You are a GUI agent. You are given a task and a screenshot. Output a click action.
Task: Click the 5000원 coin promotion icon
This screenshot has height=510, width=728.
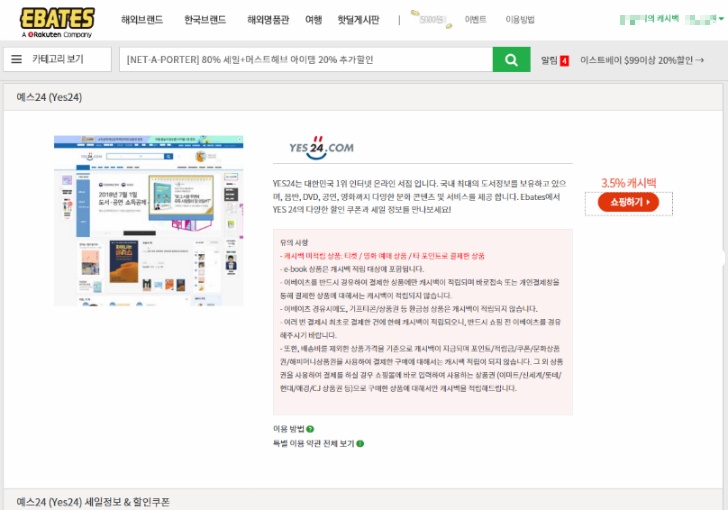coord(432,20)
